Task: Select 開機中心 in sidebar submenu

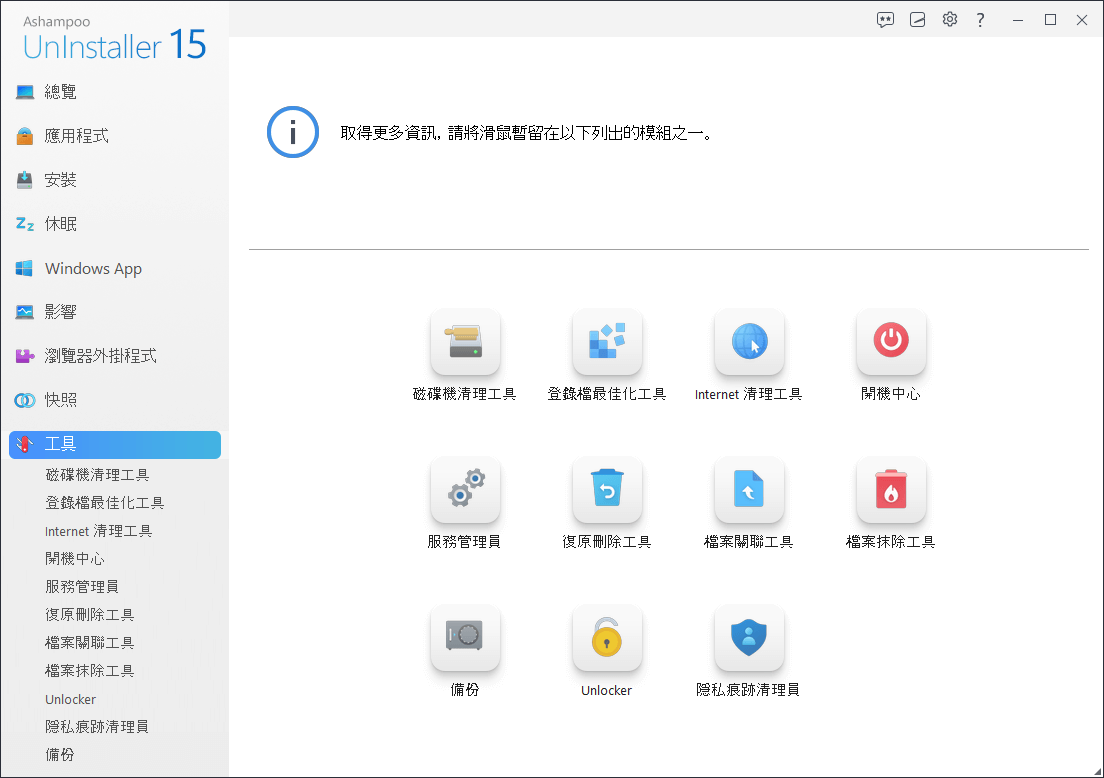Action: click(x=75, y=559)
